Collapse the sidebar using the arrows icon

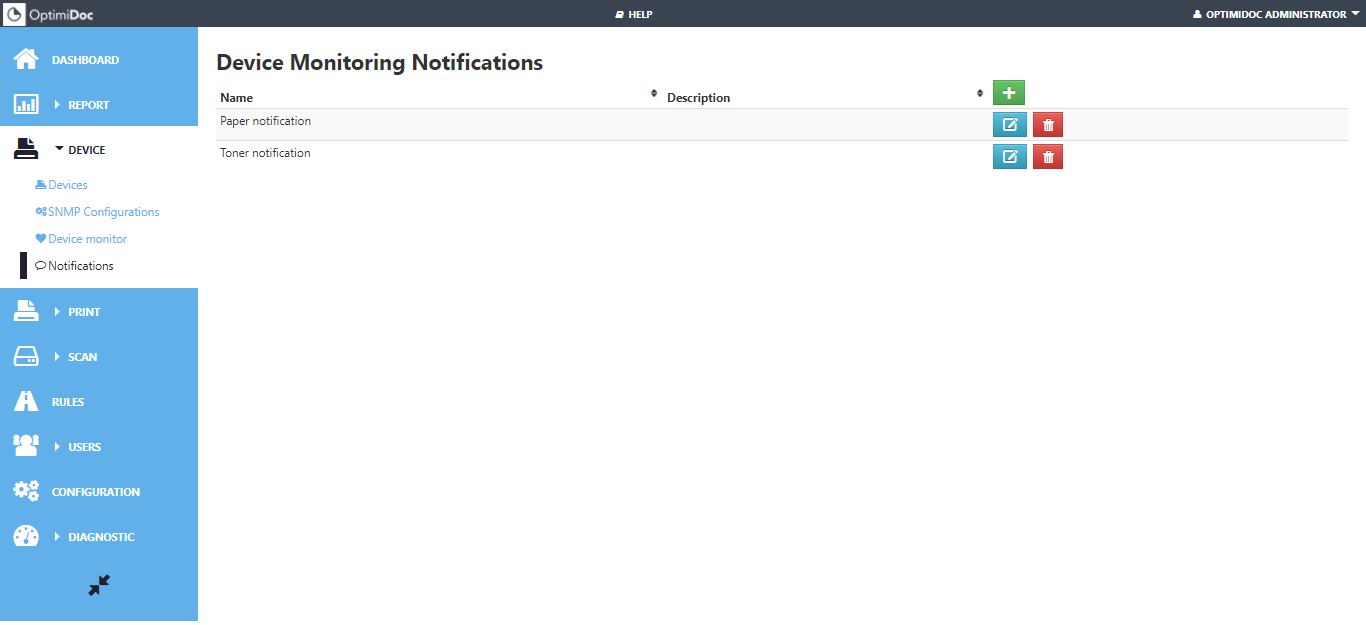point(99,586)
